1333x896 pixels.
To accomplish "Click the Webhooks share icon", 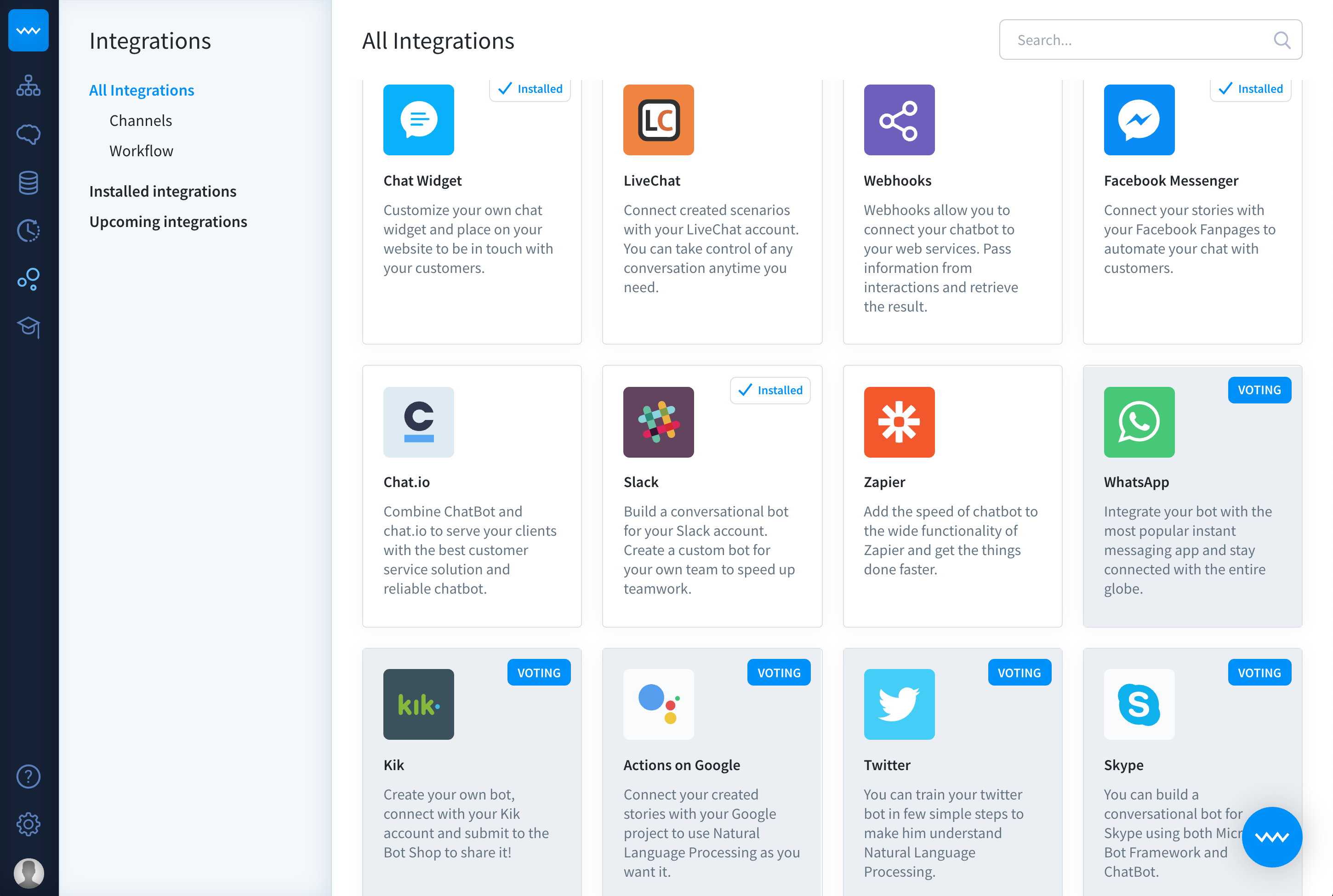I will pyautogui.click(x=899, y=120).
